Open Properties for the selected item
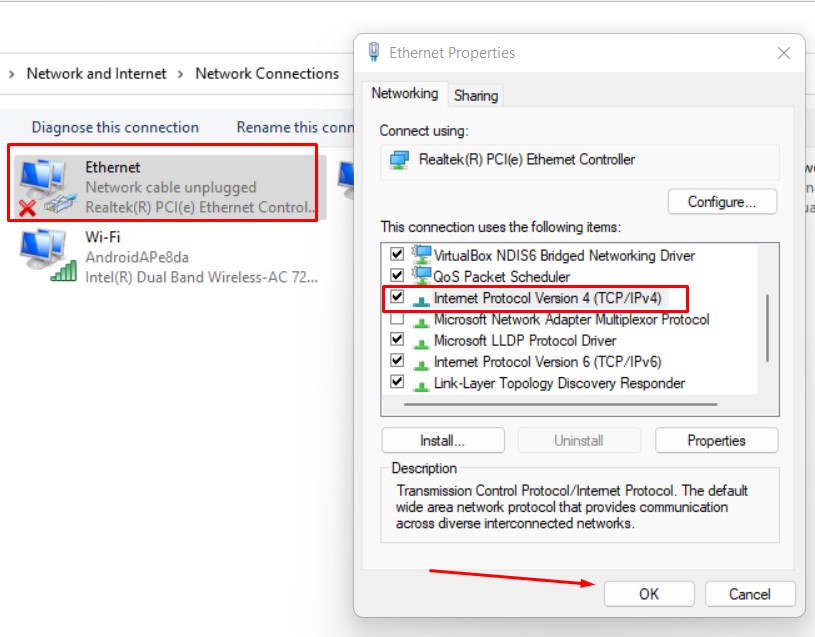The height and width of the screenshot is (637, 815). [716, 441]
